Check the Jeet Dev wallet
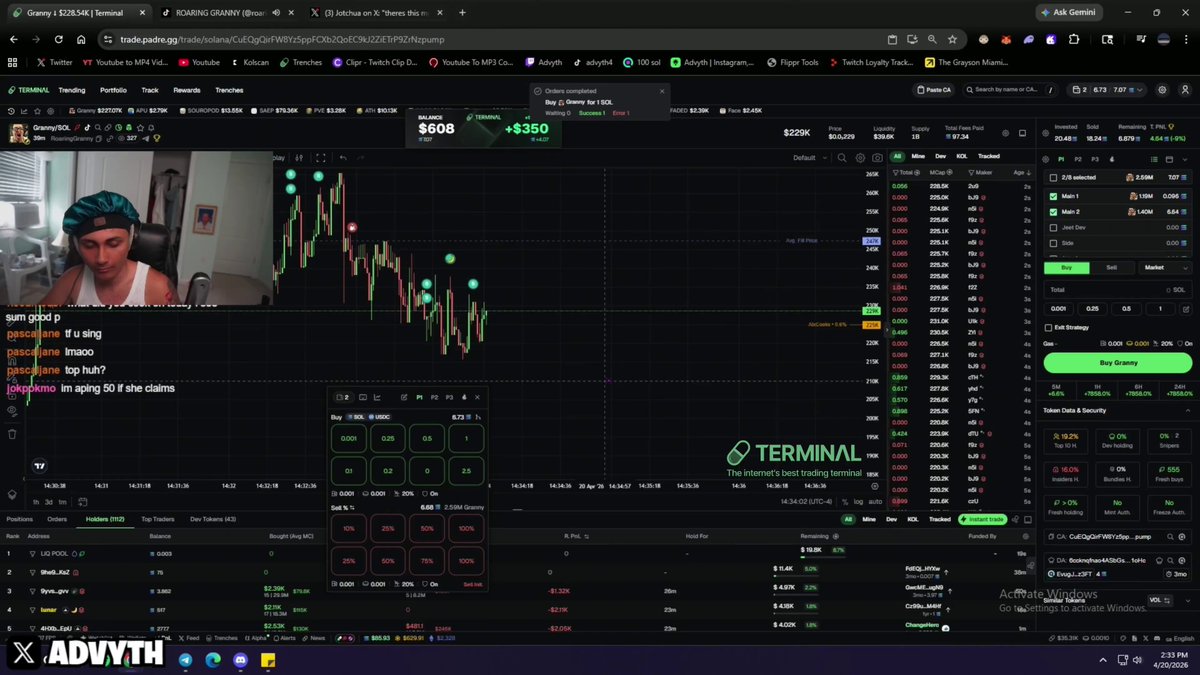1200x675 pixels. (x=1053, y=227)
